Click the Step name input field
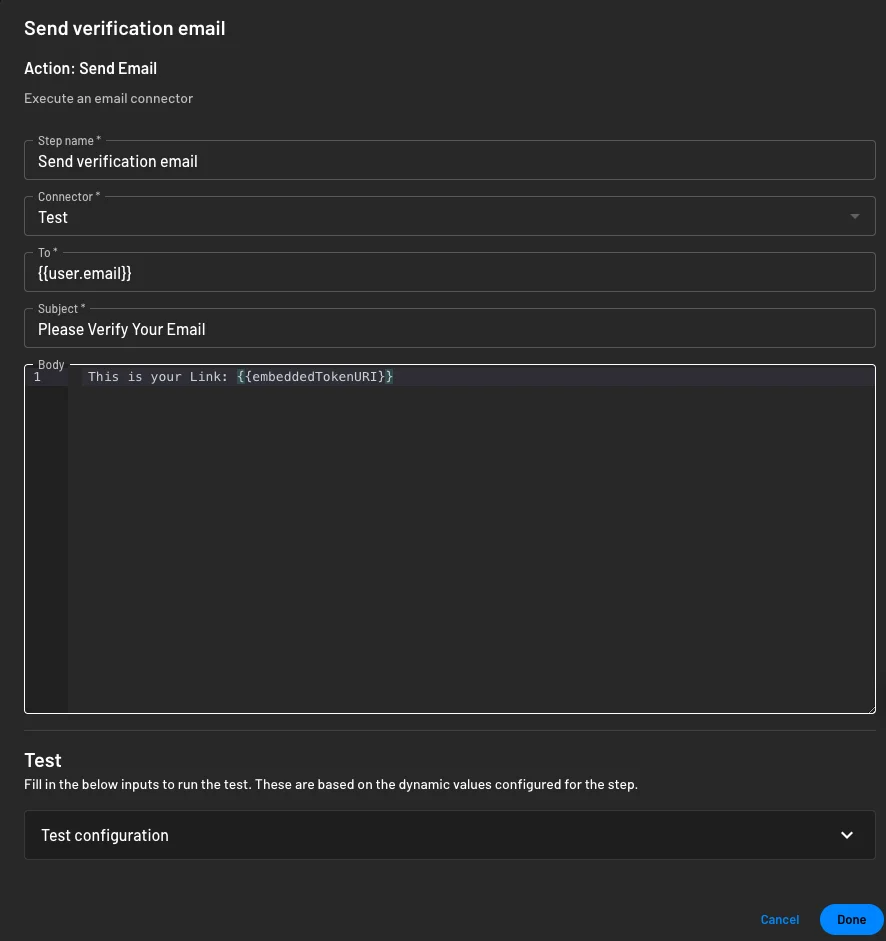Viewport: 886px width, 941px height. (450, 160)
